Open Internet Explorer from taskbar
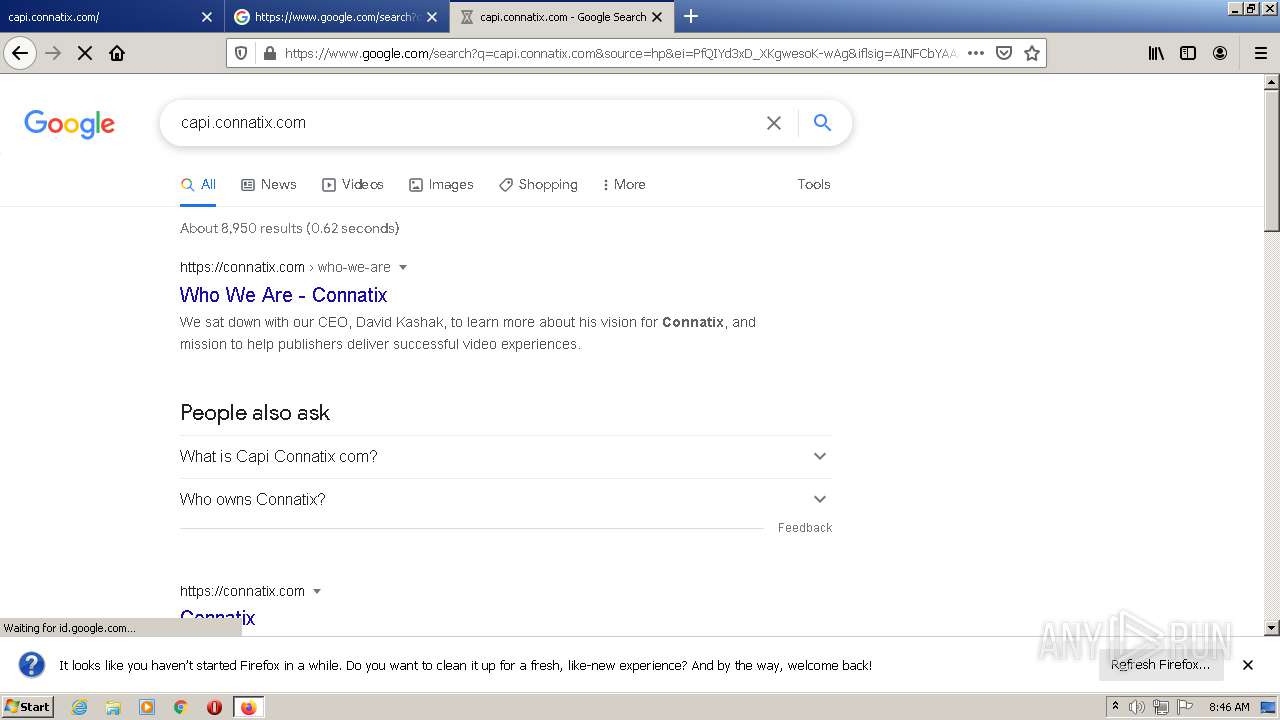Screen dimensions: 1280x720 tap(79, 707)
